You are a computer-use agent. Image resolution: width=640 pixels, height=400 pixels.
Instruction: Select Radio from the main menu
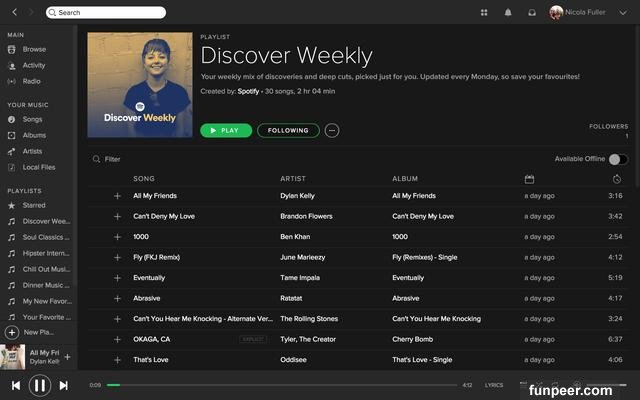[x=32, y=81]
